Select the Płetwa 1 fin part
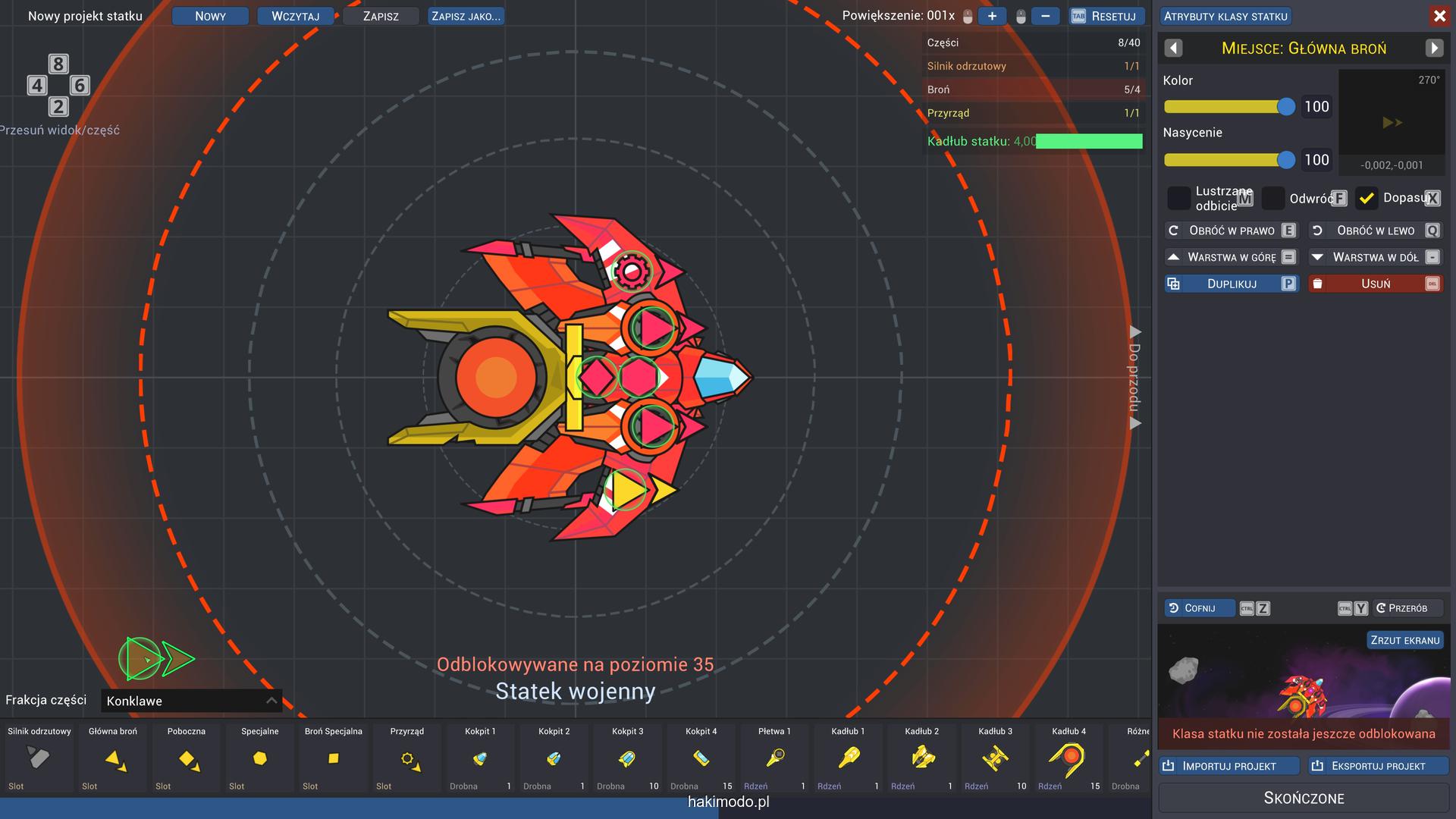This screenshot has height=819, width=1456. click(774, 758)
